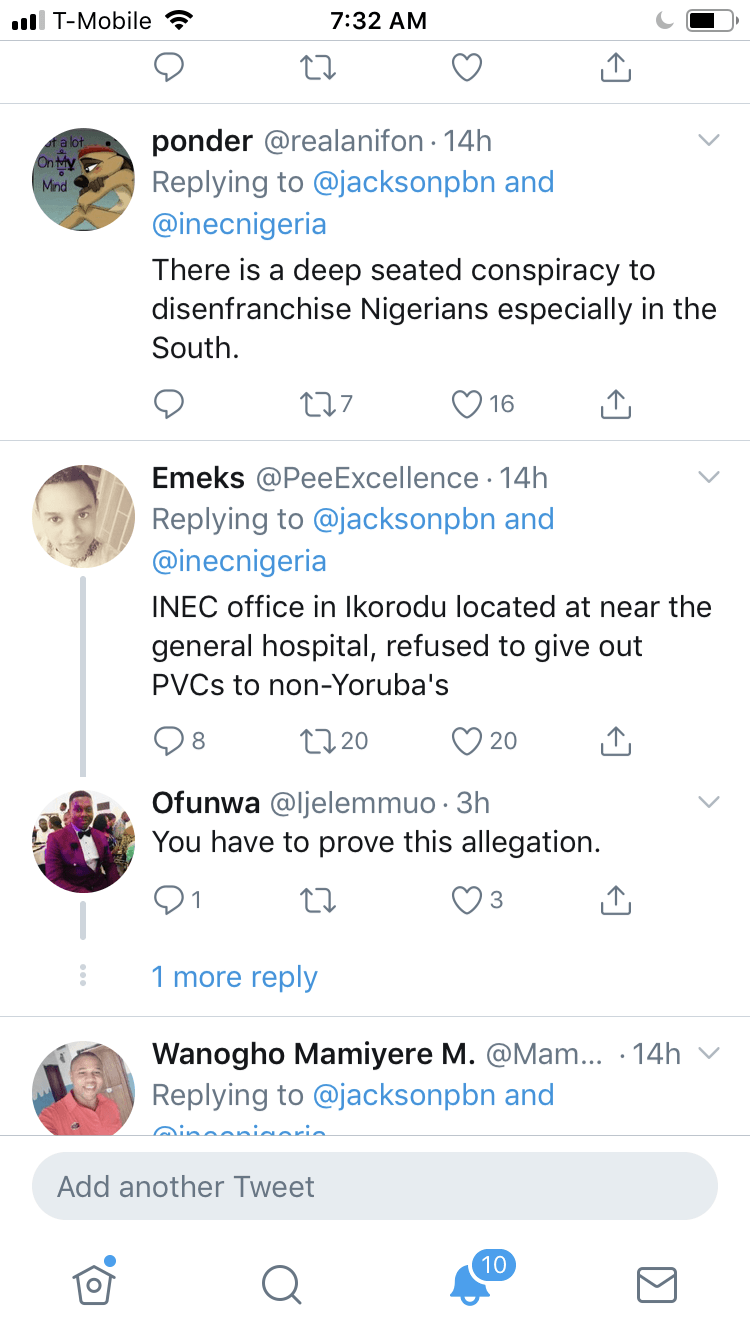Like ponder's tweet with 16 likes
This screenshot has height=1334, width=750.
click(467, 404)
